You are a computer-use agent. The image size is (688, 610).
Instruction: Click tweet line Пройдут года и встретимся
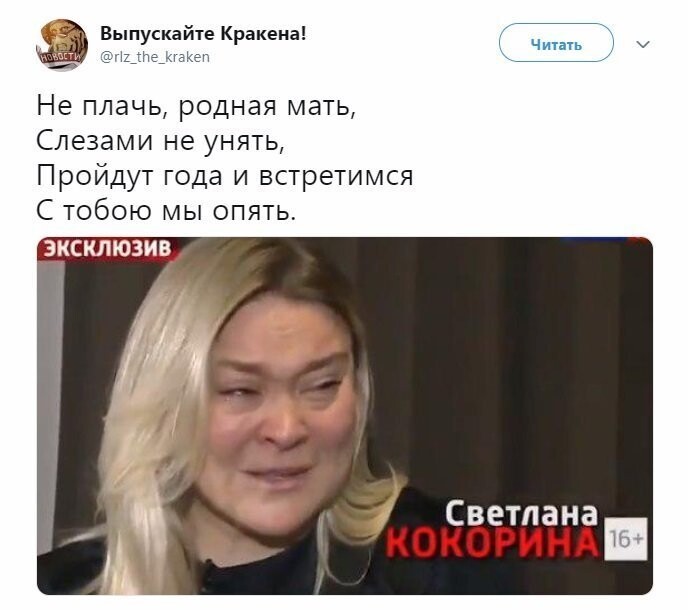(x=225, y=176)
